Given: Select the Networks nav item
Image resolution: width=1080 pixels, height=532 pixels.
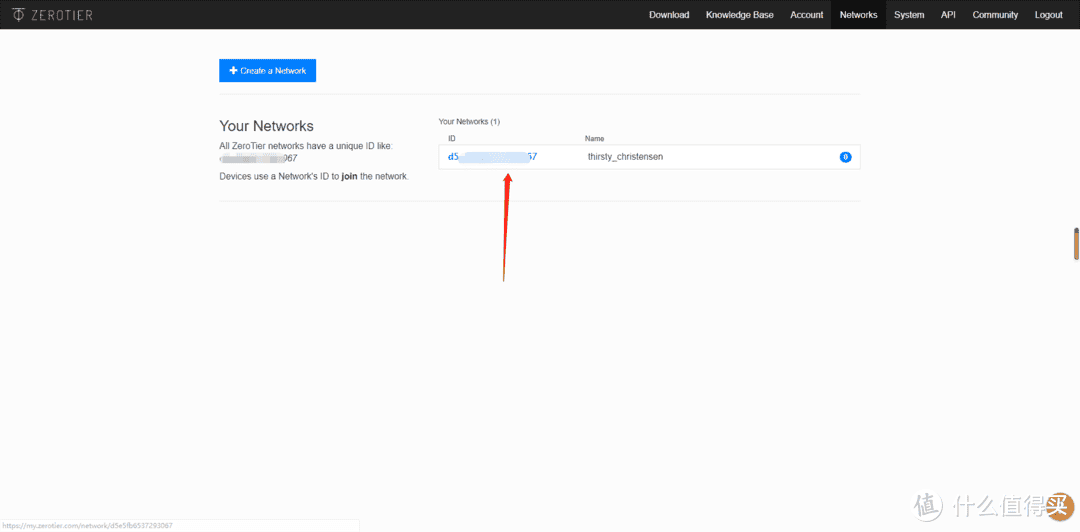Looking at the screenshot, I should [x=858, y=14].
